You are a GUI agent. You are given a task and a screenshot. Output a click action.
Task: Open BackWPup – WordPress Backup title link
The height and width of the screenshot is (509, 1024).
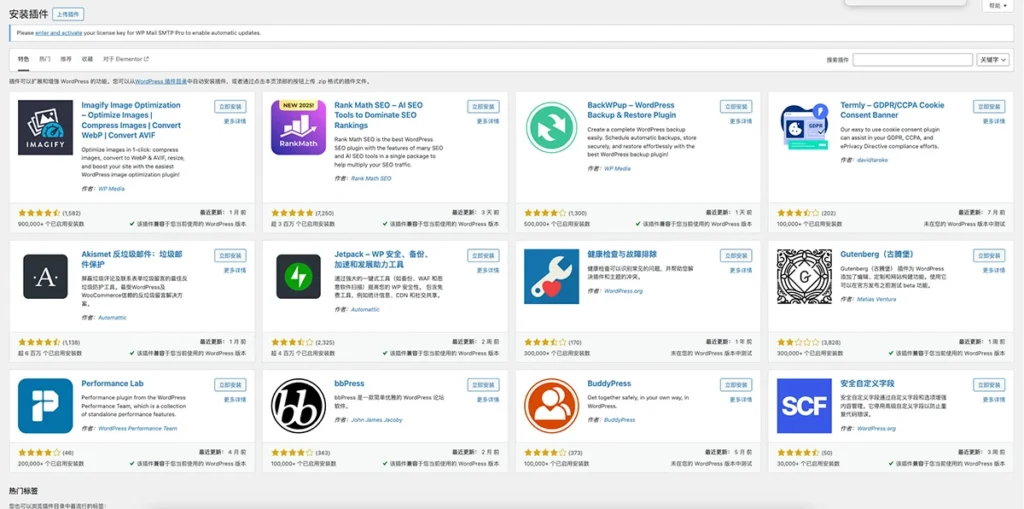coord(632,110)
